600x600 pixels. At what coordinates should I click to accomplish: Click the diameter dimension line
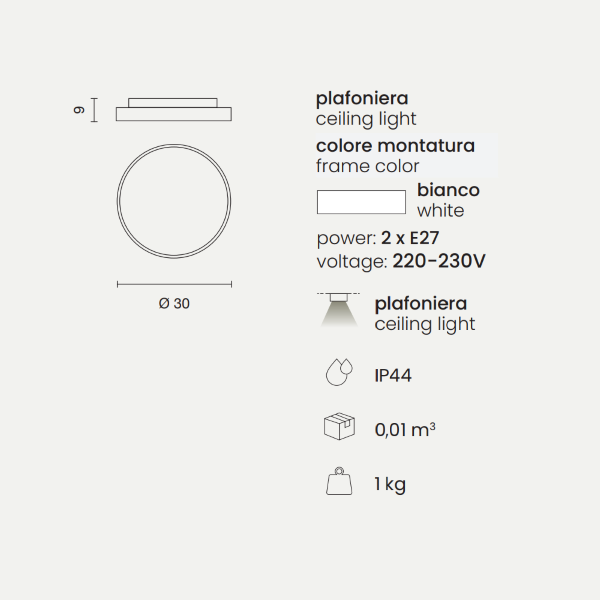(x=175, y=284)
